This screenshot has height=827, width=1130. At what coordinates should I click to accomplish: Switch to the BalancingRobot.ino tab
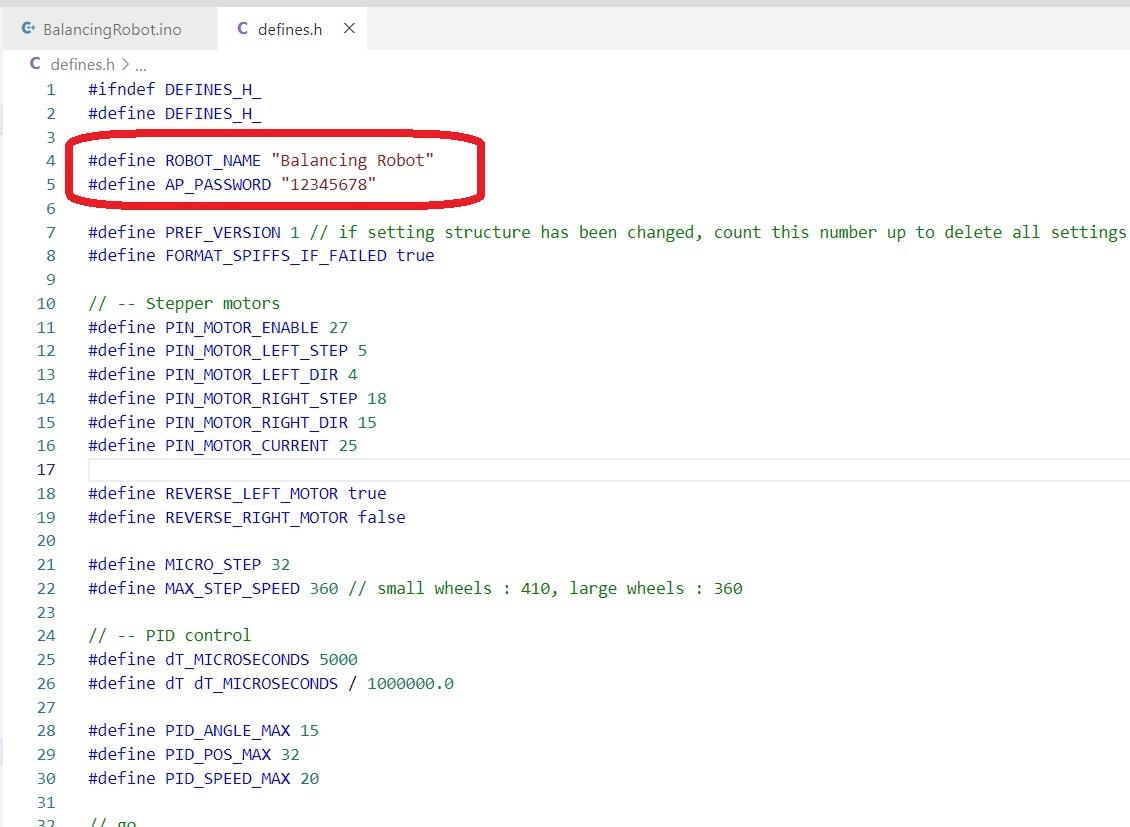click(110, 29)
